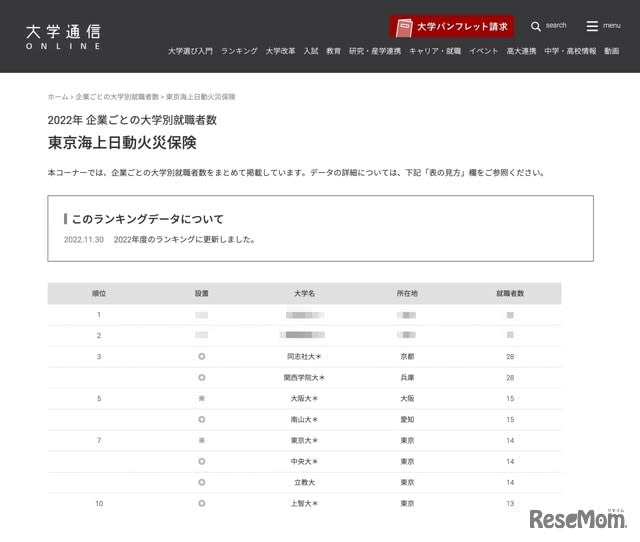Open the 教育 nav item
Image resolution: width=640 pixels, height=542 pixels.
click(333, 51)
